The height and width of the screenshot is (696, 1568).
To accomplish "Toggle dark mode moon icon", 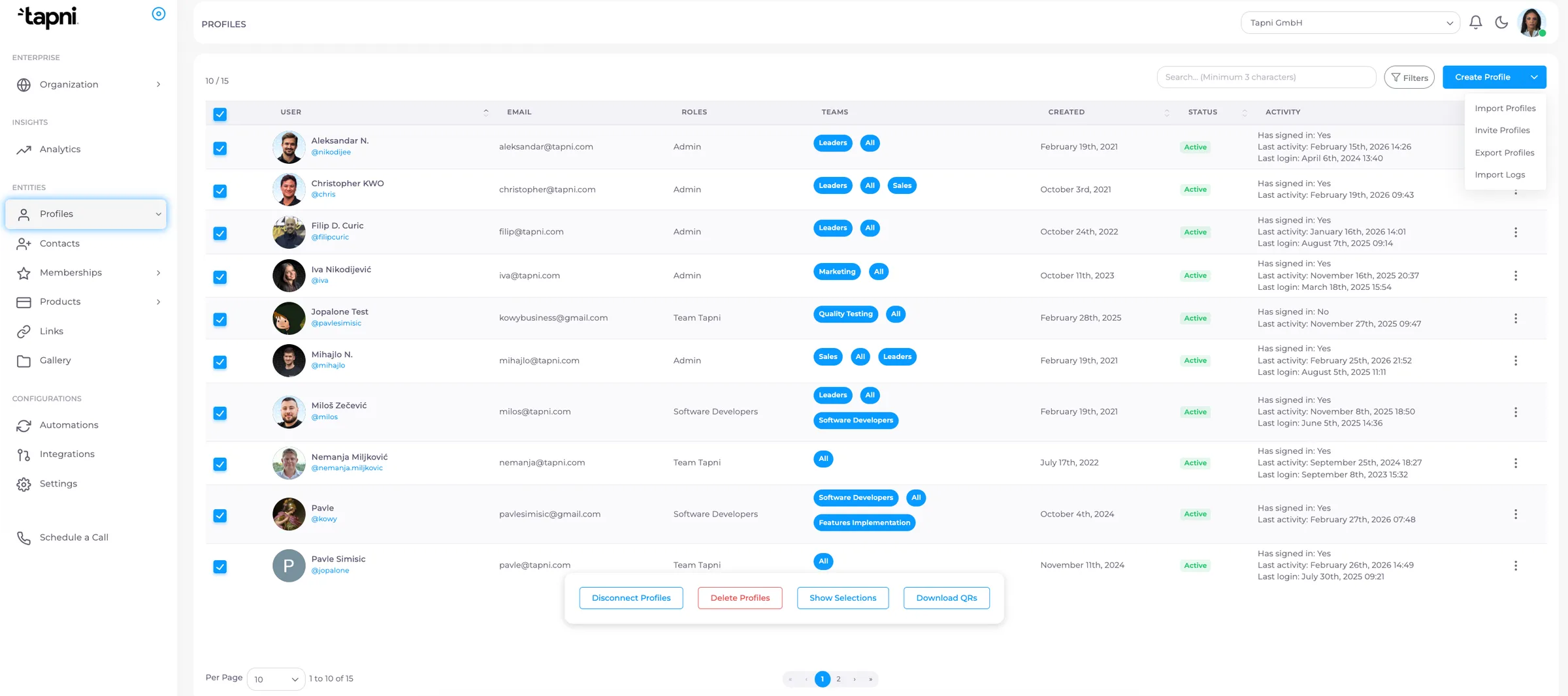I will (1501, 22).
